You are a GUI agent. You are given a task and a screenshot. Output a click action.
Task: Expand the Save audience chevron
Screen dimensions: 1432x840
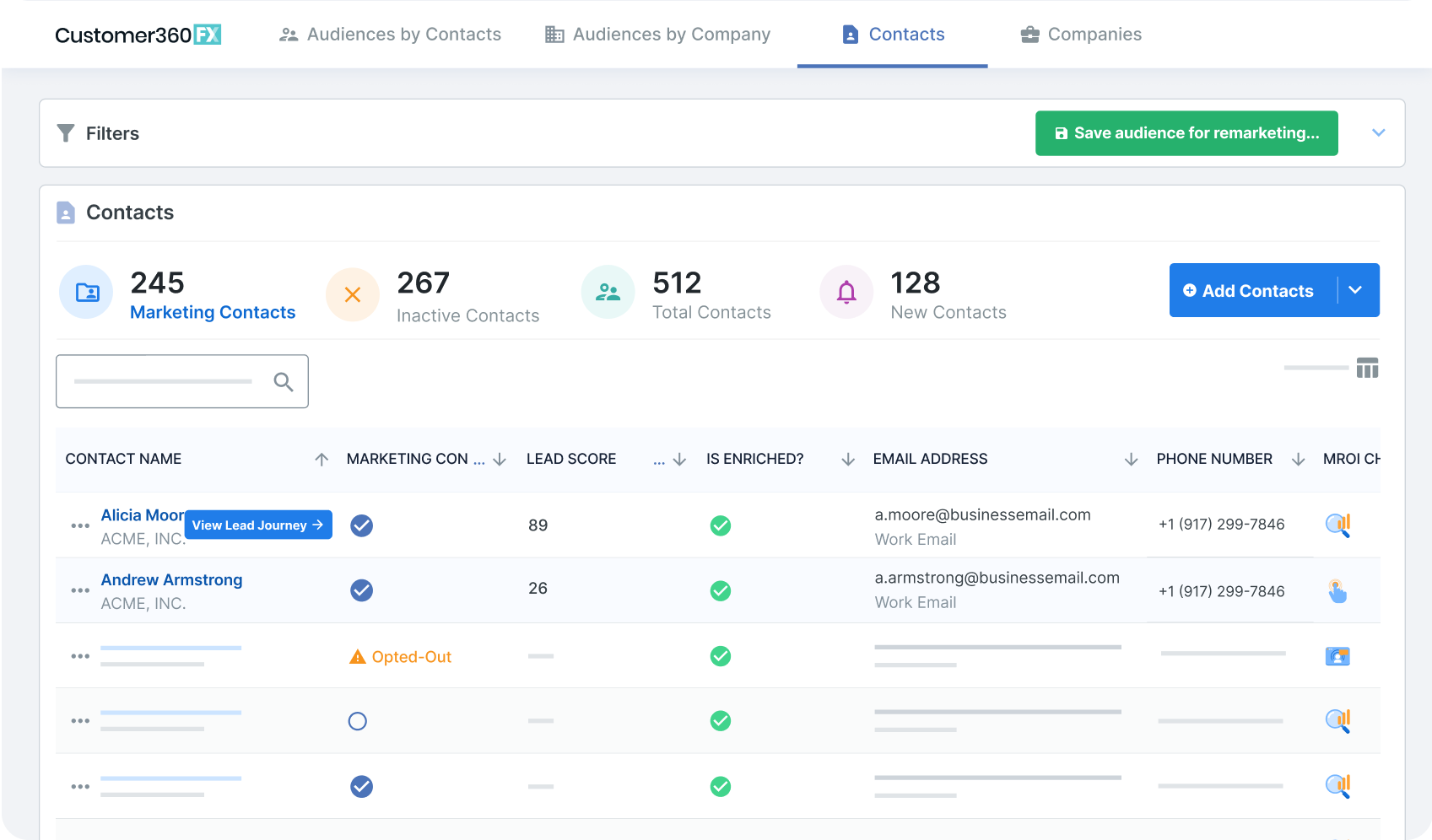[1379, 132]
